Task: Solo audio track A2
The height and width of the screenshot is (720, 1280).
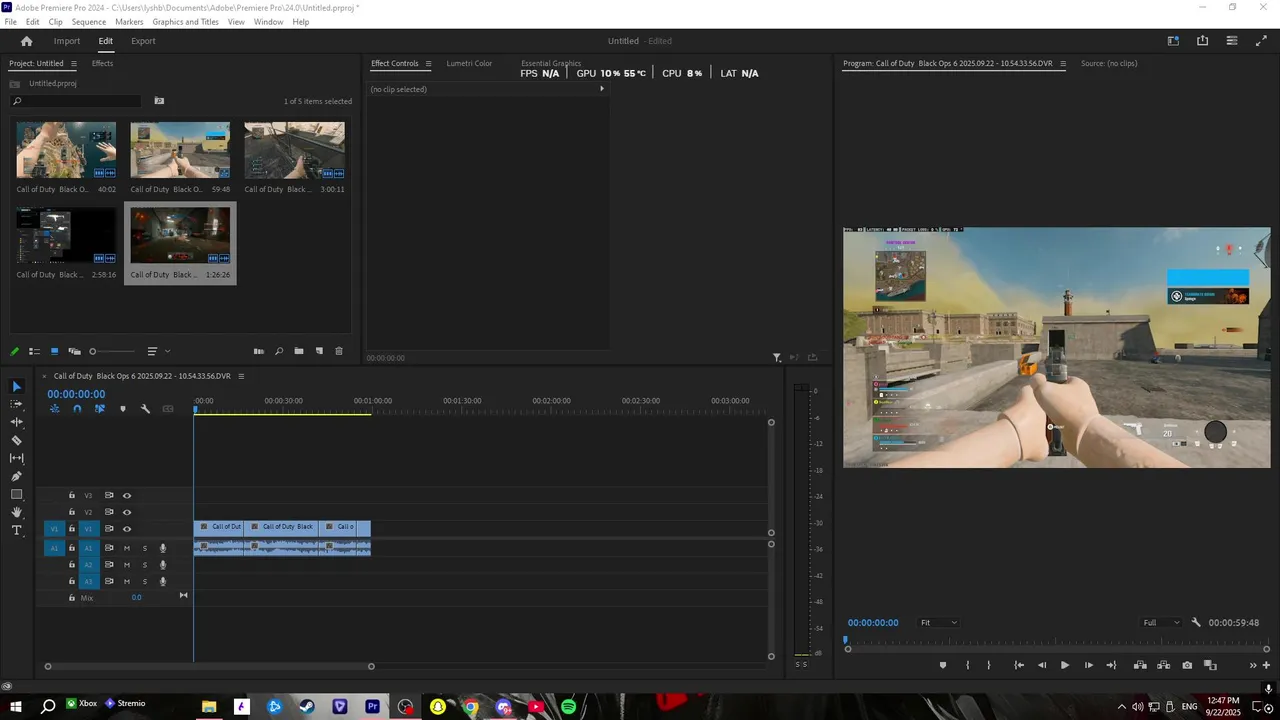Action: pos(145,565)
